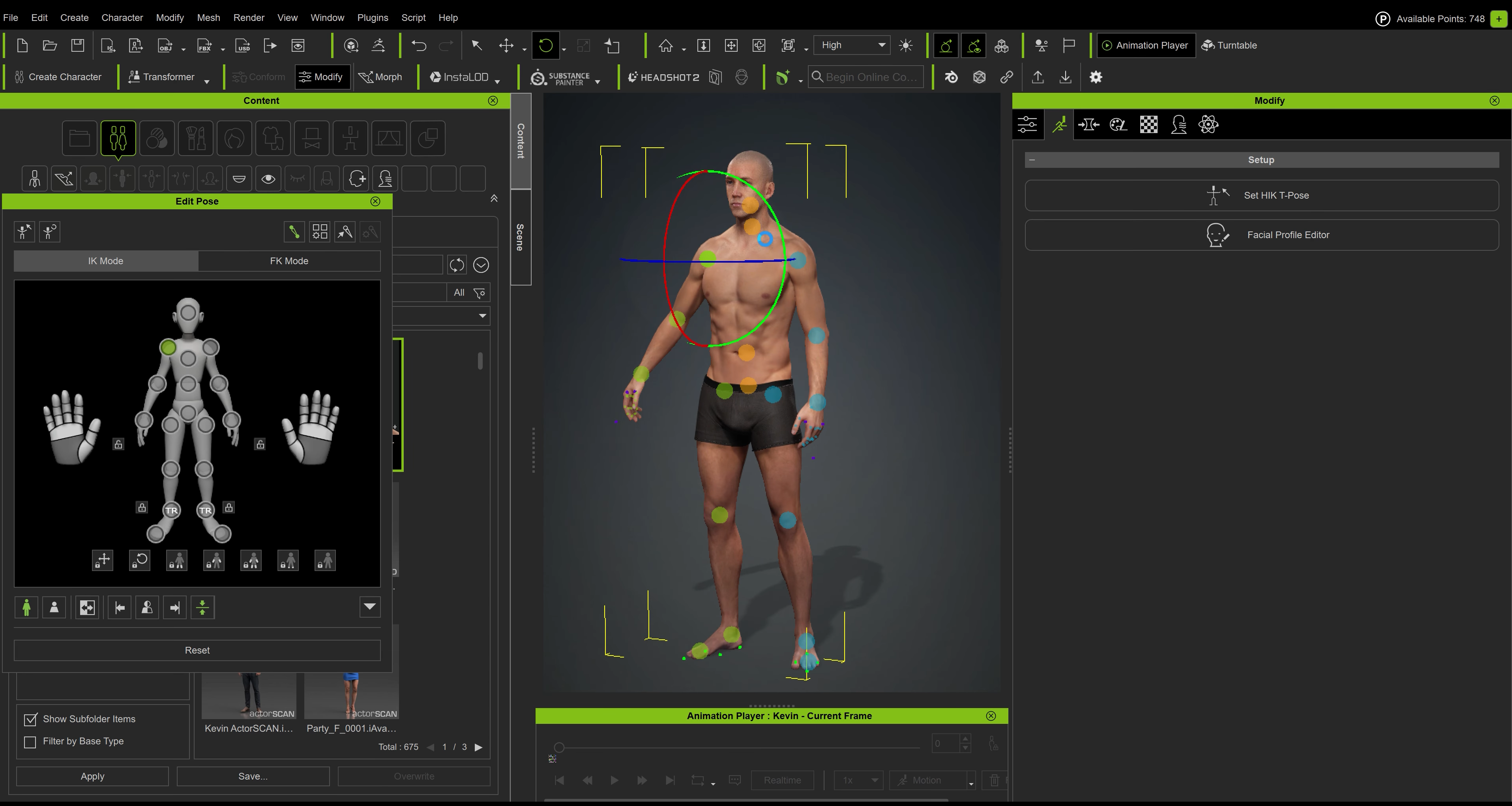The width and height of the screenshot is (1512, 806).
Task: Click the Reset button in Edit Pose
Action: [197, 650]
